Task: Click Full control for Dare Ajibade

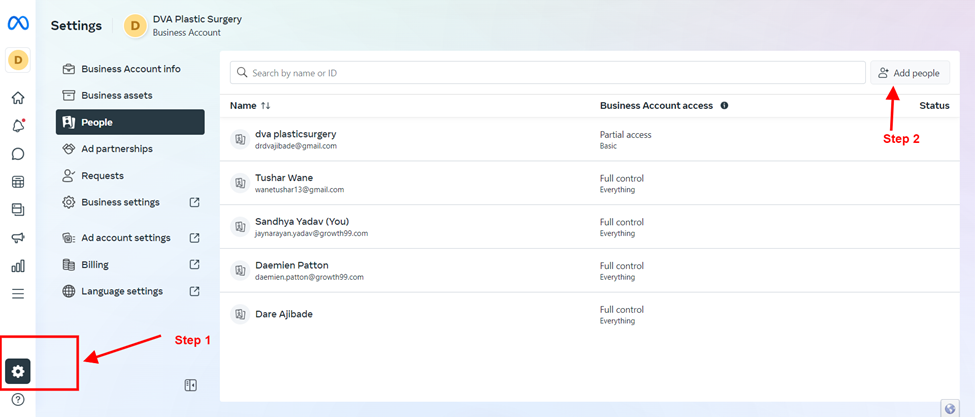Action: [x=622, y=309]
